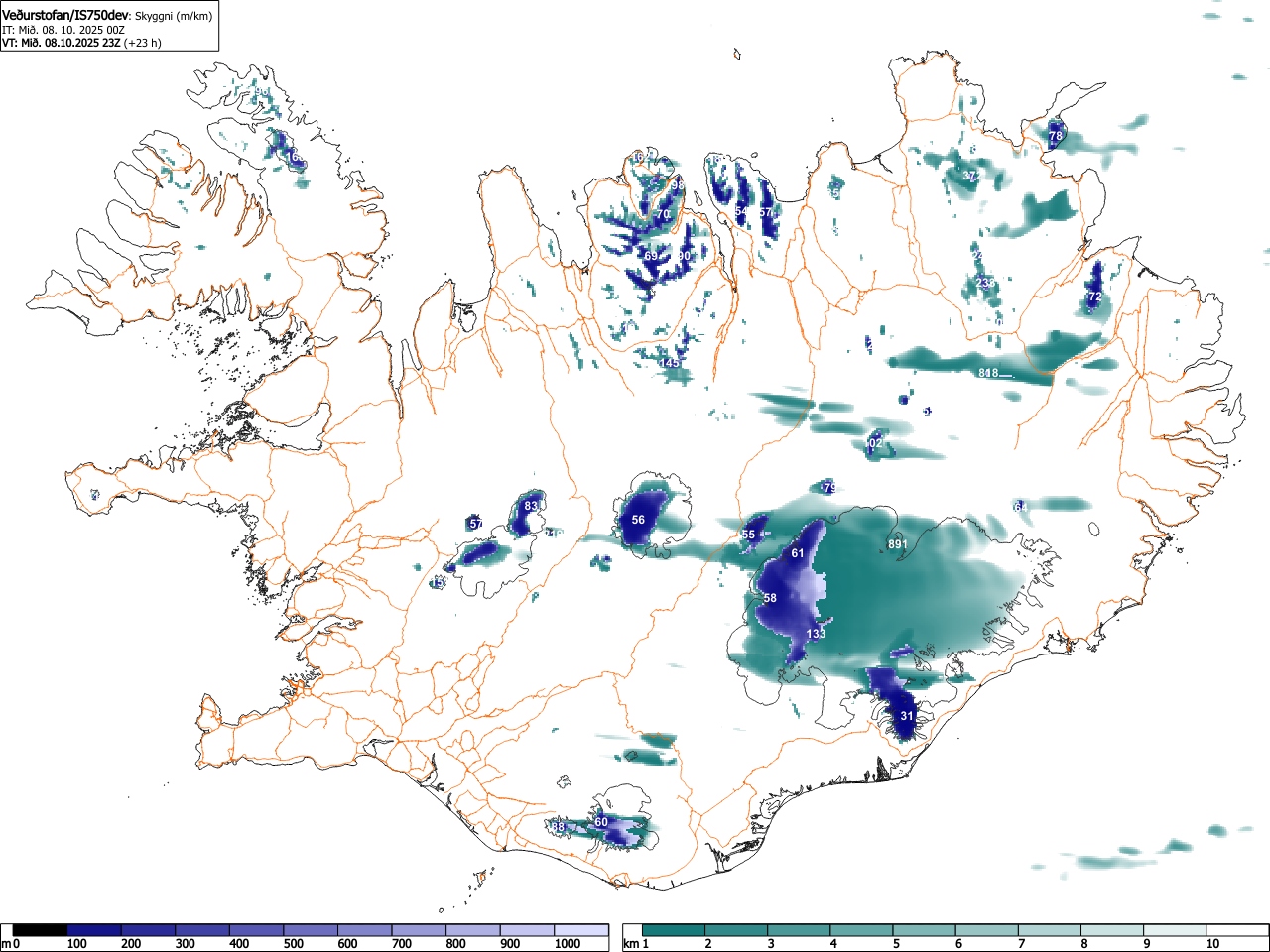Click the Veðurstofan/IS750dev Skyggni title text

(x=107, y=15)
